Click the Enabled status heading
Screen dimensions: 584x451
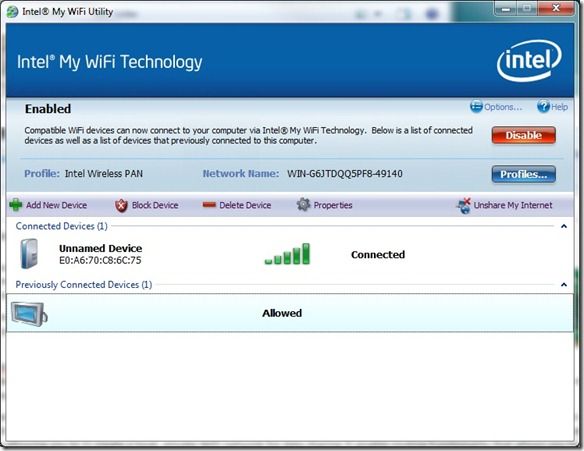pyautogui.click(x=48, y=109)
